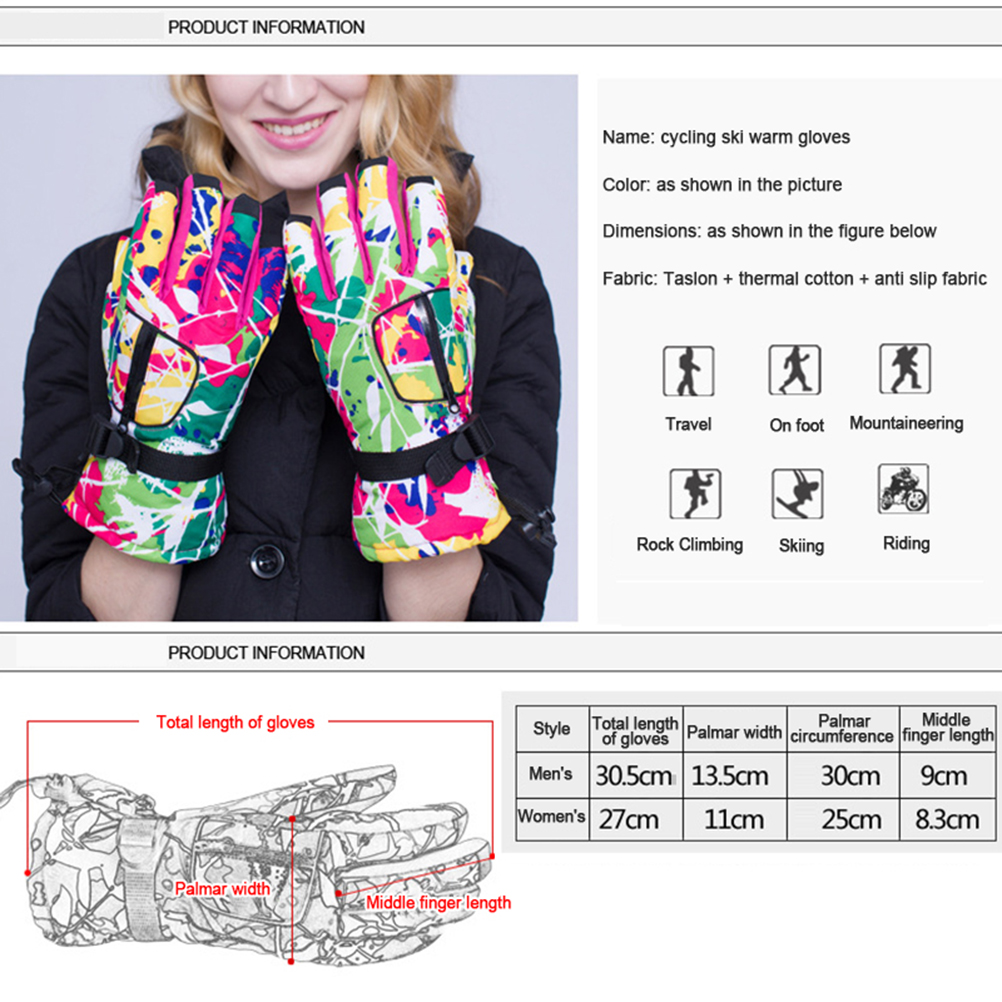Click the red Total length of gloves label
Viewport: 1002px width, 1002px height.
(x=235, y=722)
